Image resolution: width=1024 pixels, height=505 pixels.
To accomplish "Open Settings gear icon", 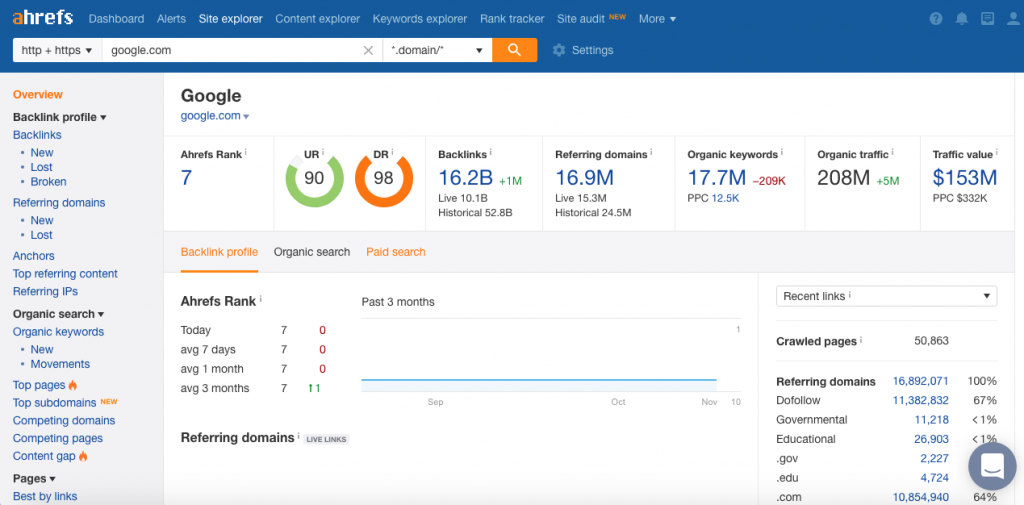I will (558, 50).
